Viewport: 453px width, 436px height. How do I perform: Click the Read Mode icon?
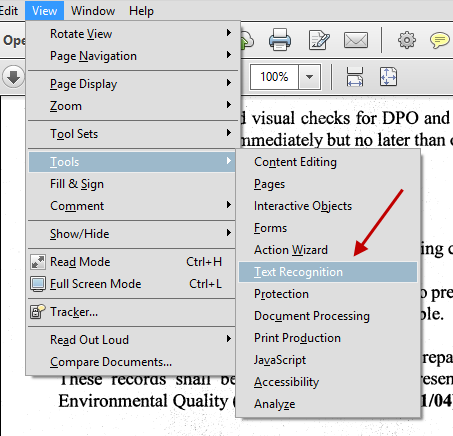tap(38, 262)
